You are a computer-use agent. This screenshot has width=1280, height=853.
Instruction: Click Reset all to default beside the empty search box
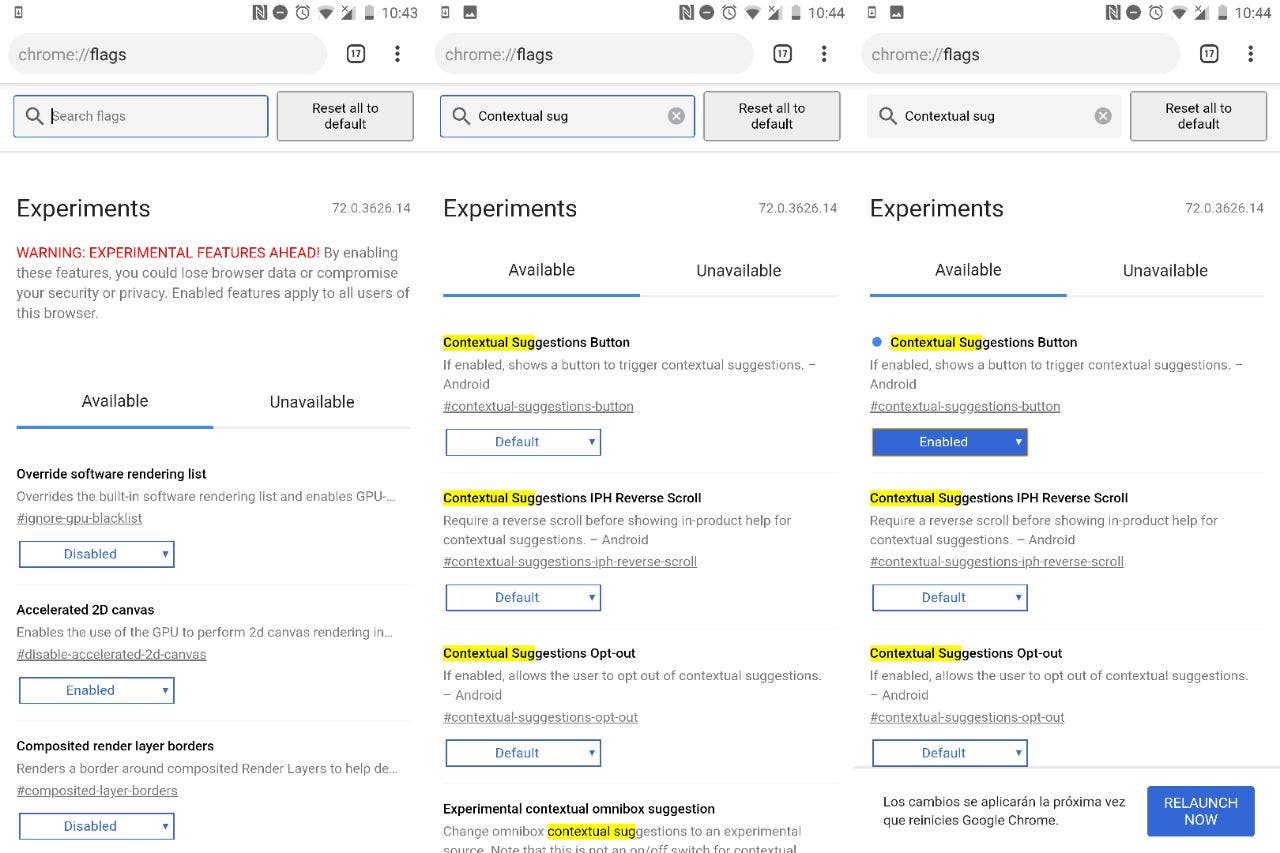coord(345,116)
